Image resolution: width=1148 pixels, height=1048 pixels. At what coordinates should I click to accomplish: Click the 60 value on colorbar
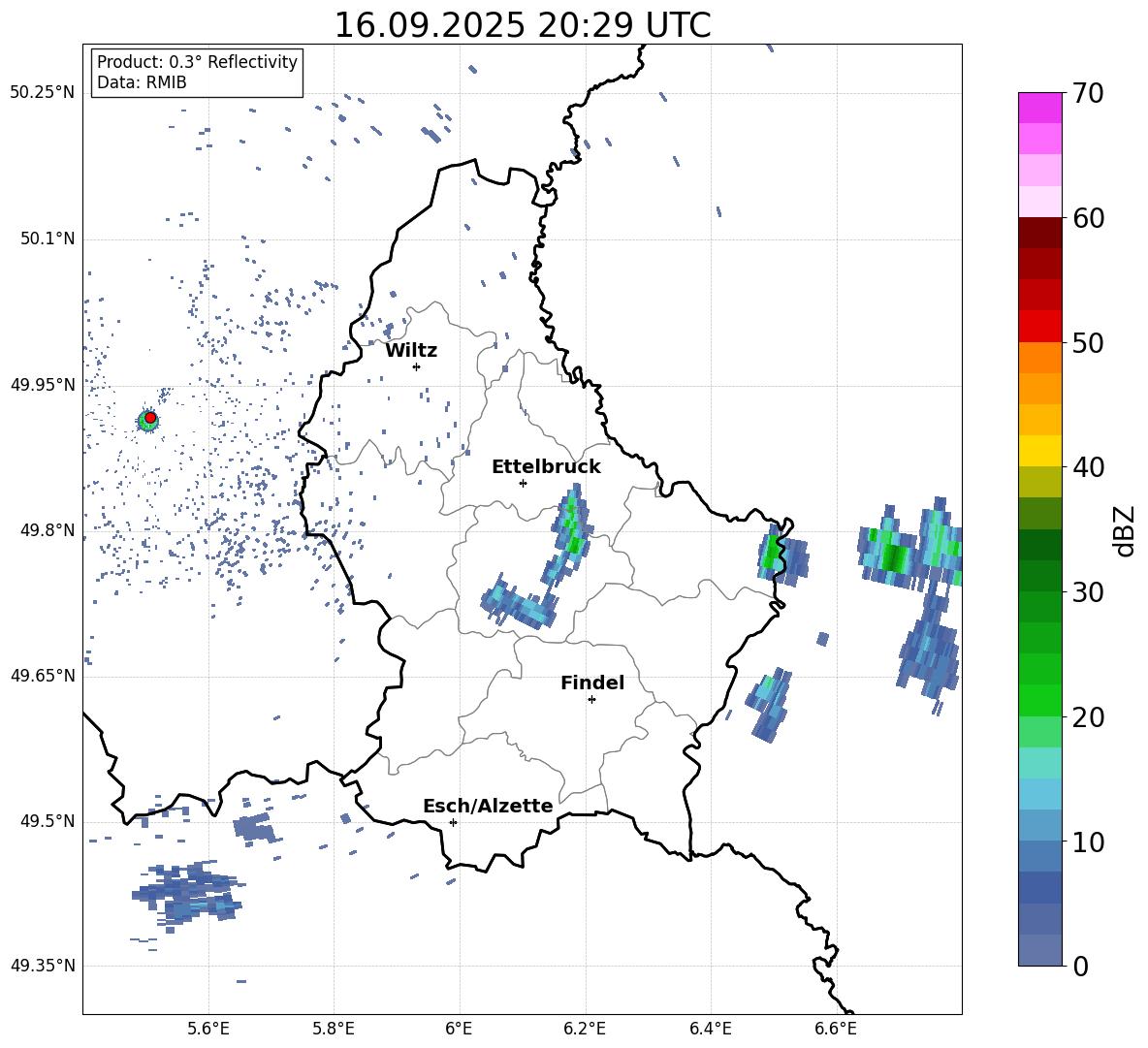pos(1088,217)
